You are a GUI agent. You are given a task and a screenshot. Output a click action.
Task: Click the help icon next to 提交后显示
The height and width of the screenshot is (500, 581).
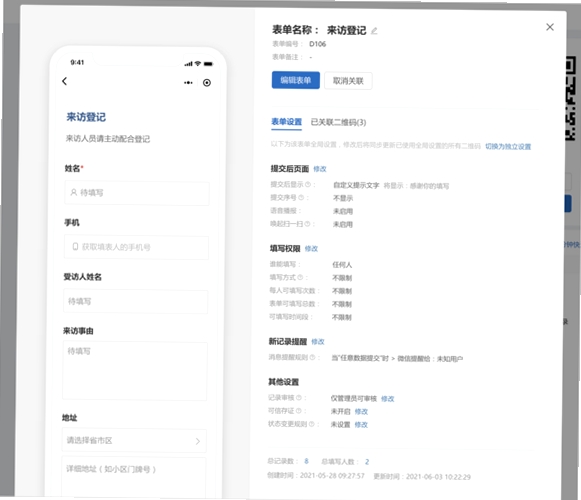[307, 184]
